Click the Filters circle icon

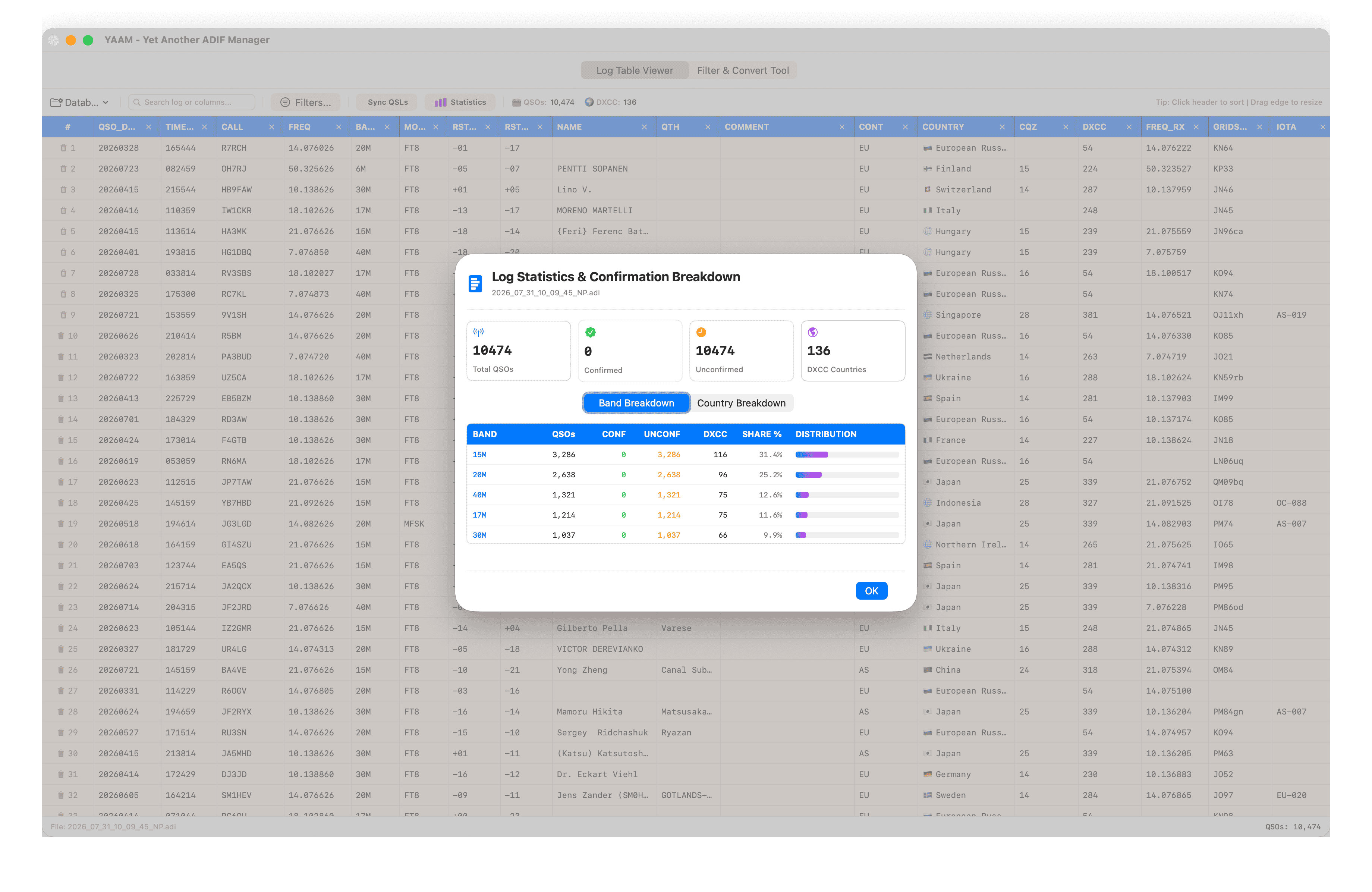tap(285, 102)
